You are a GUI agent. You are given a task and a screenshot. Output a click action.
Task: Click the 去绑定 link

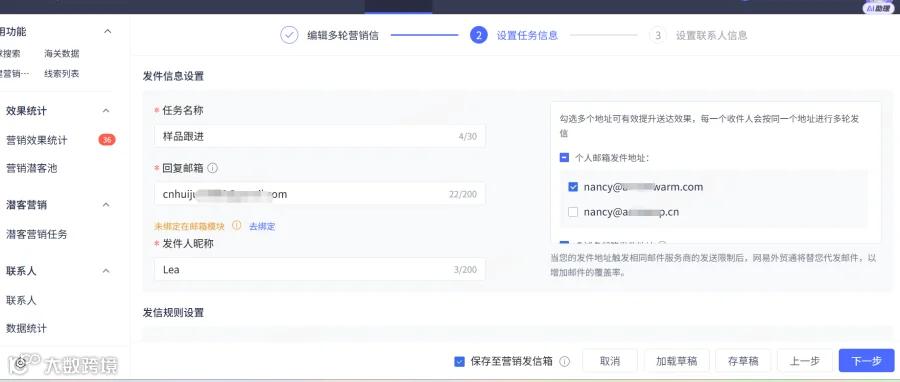pyautogui.click(x=262, y=226)
